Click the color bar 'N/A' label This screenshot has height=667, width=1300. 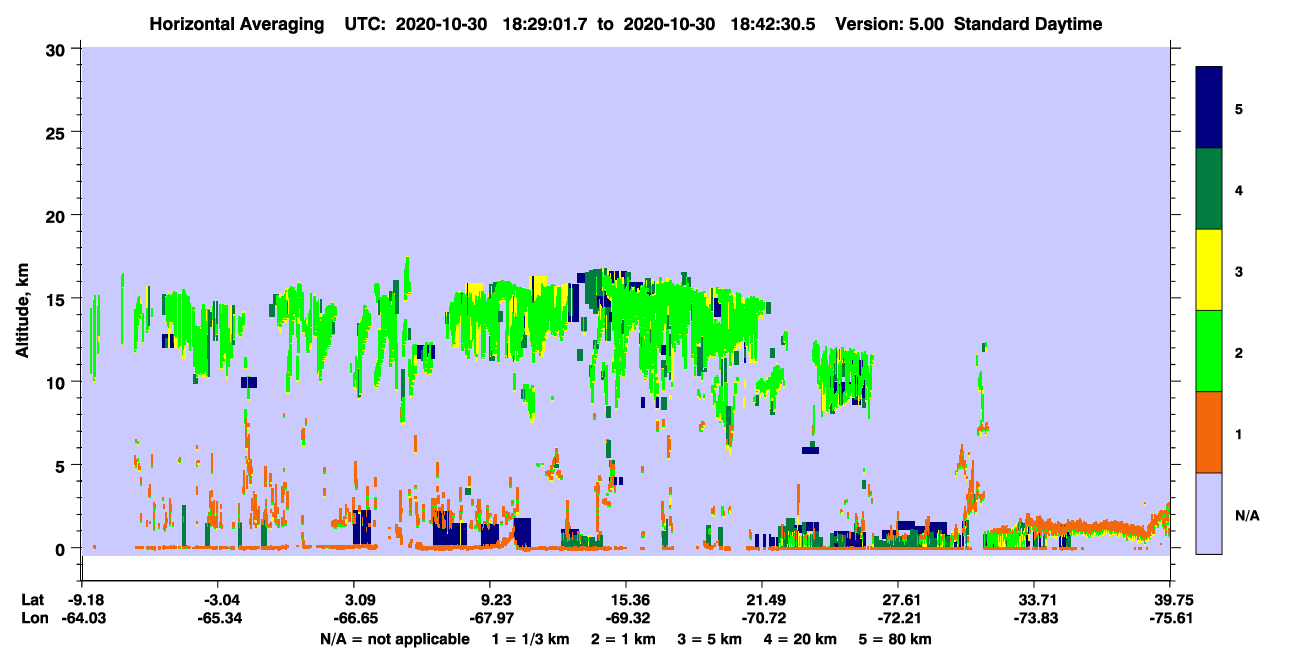[1246, 515]
